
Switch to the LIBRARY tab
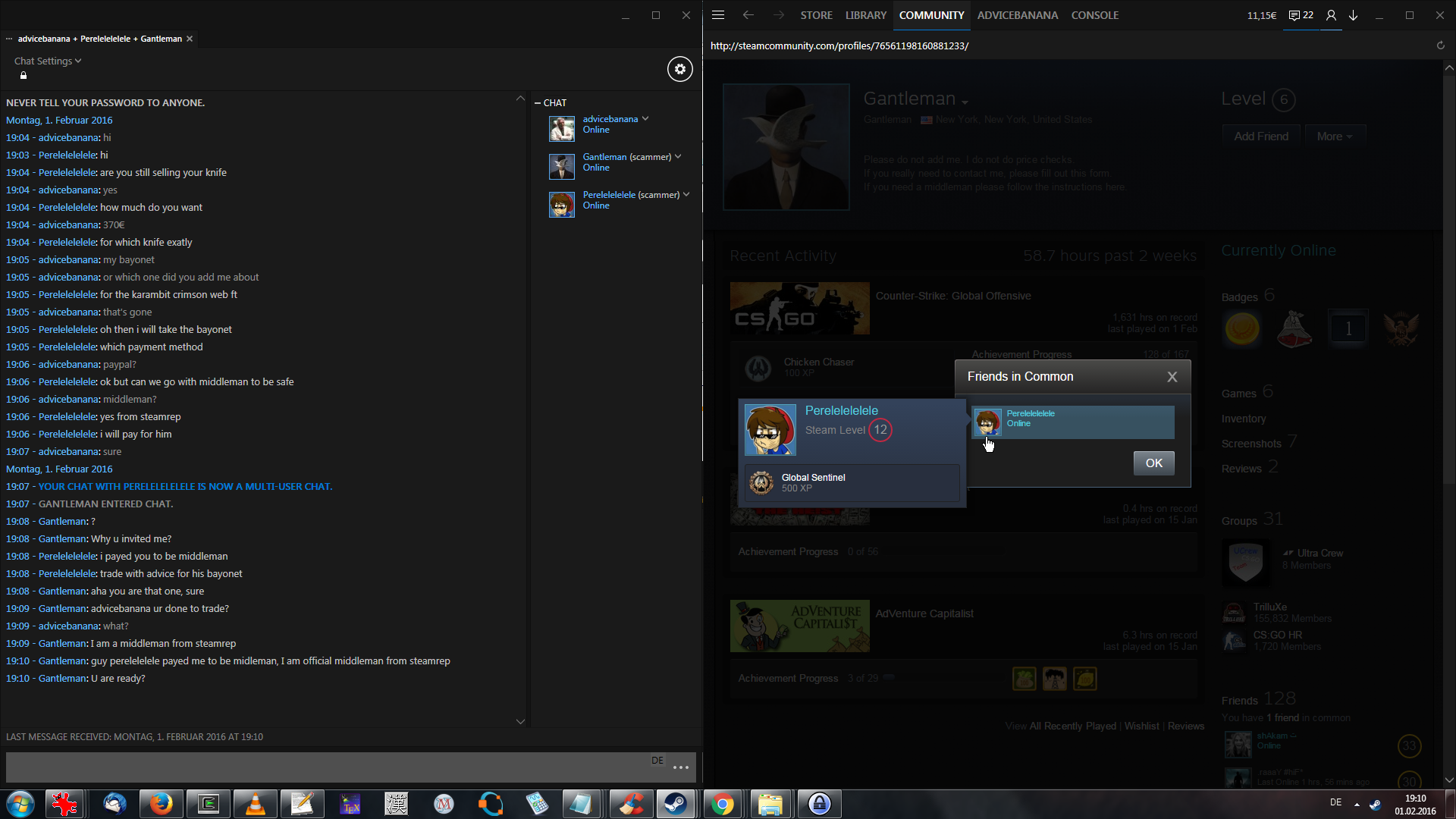click(865, 15)
